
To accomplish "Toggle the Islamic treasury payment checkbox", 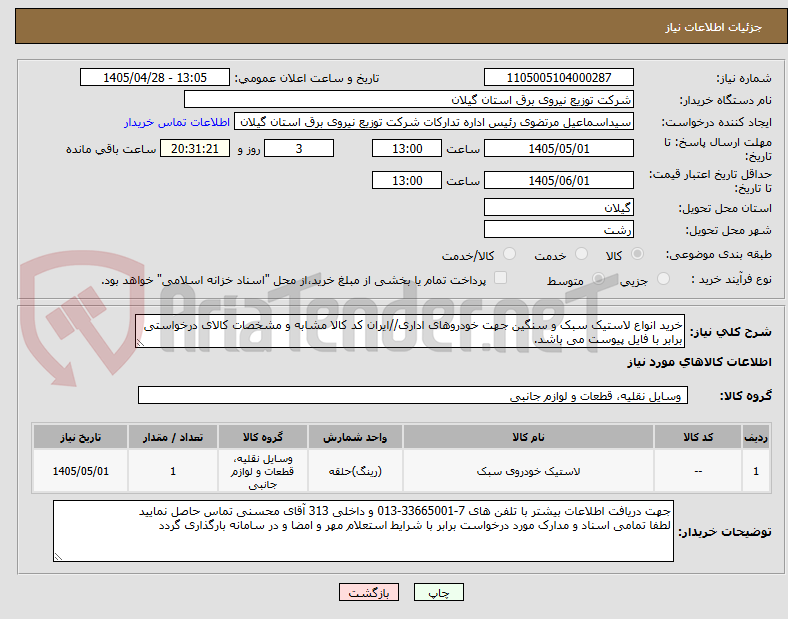I will click(x=501, y=278).
